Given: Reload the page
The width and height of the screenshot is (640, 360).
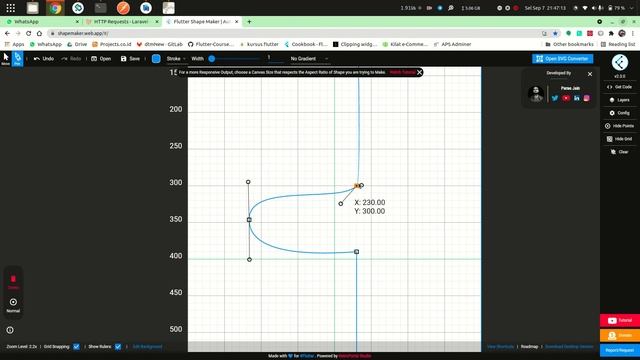Looking at the screenshot, I should [x=28, y=33].
